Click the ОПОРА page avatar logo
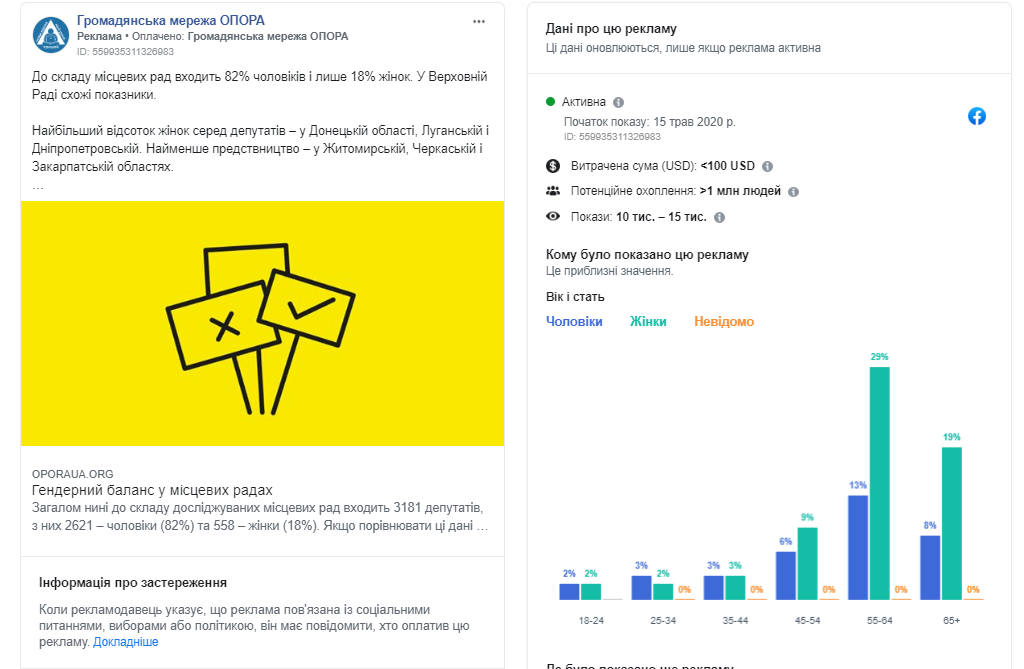1024x669 pixels. [x=51, y=35]
